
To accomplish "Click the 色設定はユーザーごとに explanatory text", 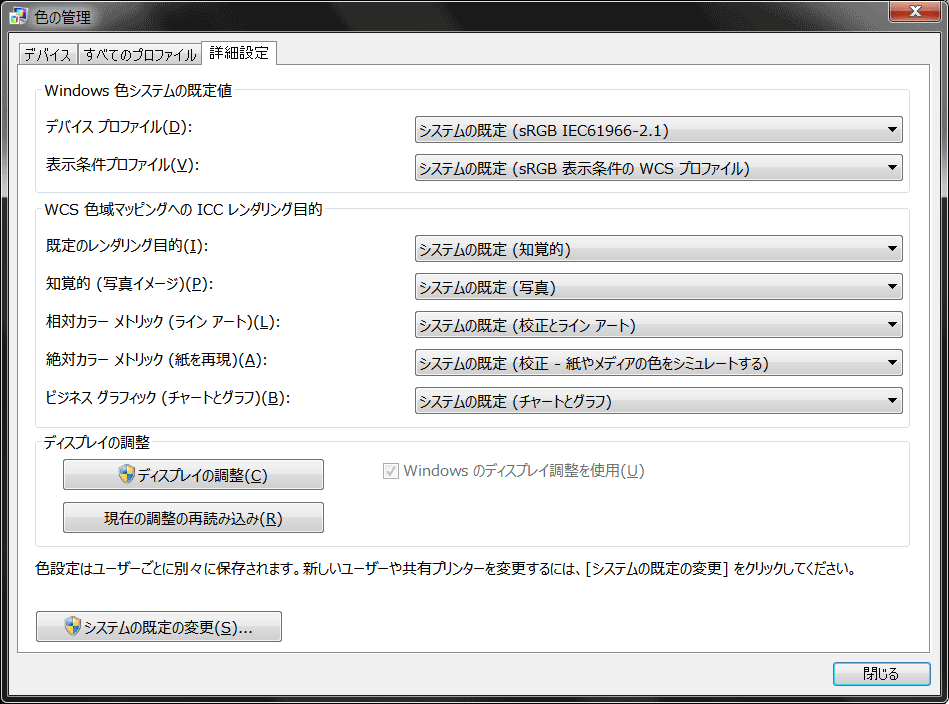I will point(445,569).
